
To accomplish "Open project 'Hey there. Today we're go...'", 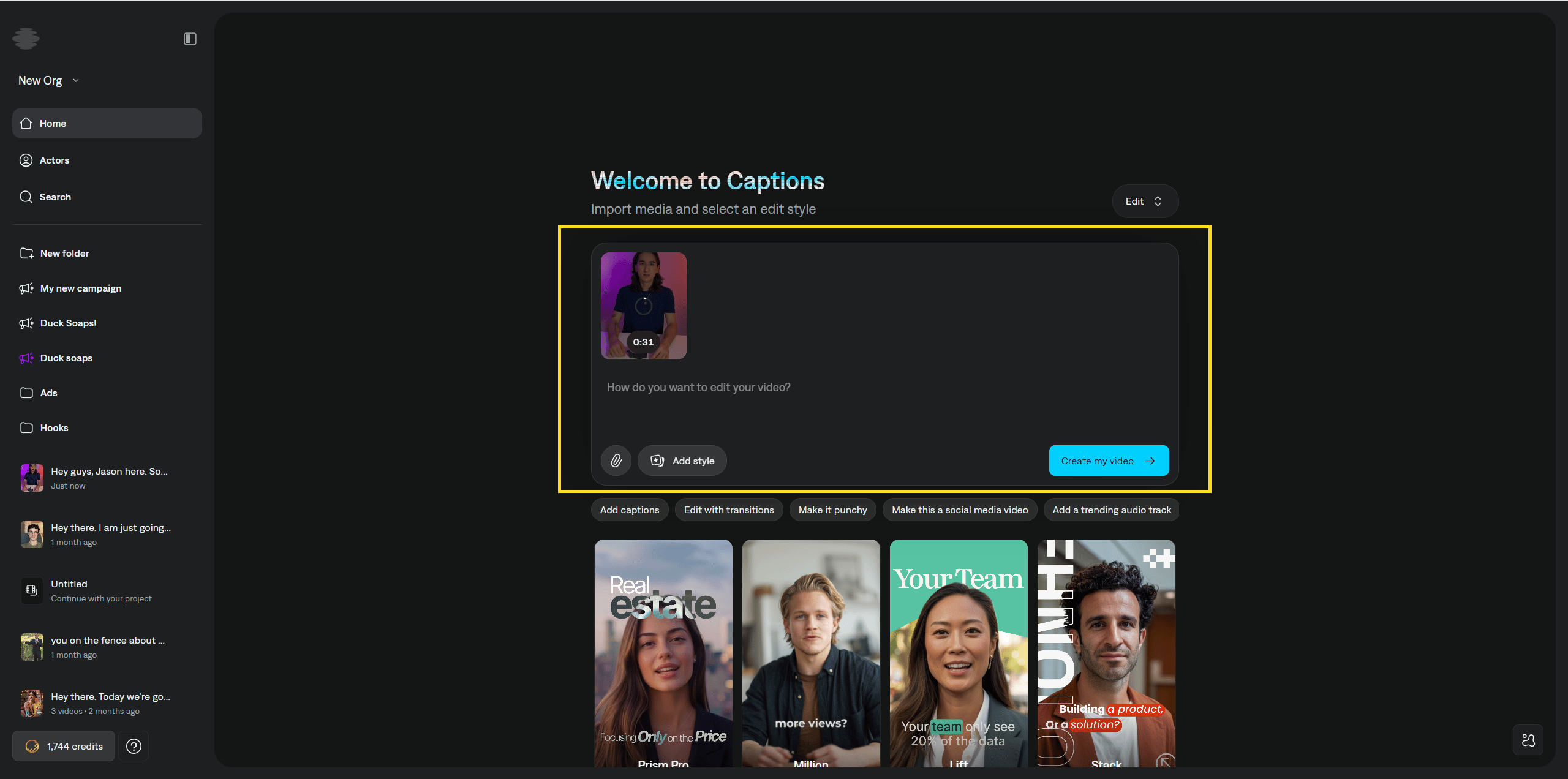I will coord(107,703).
